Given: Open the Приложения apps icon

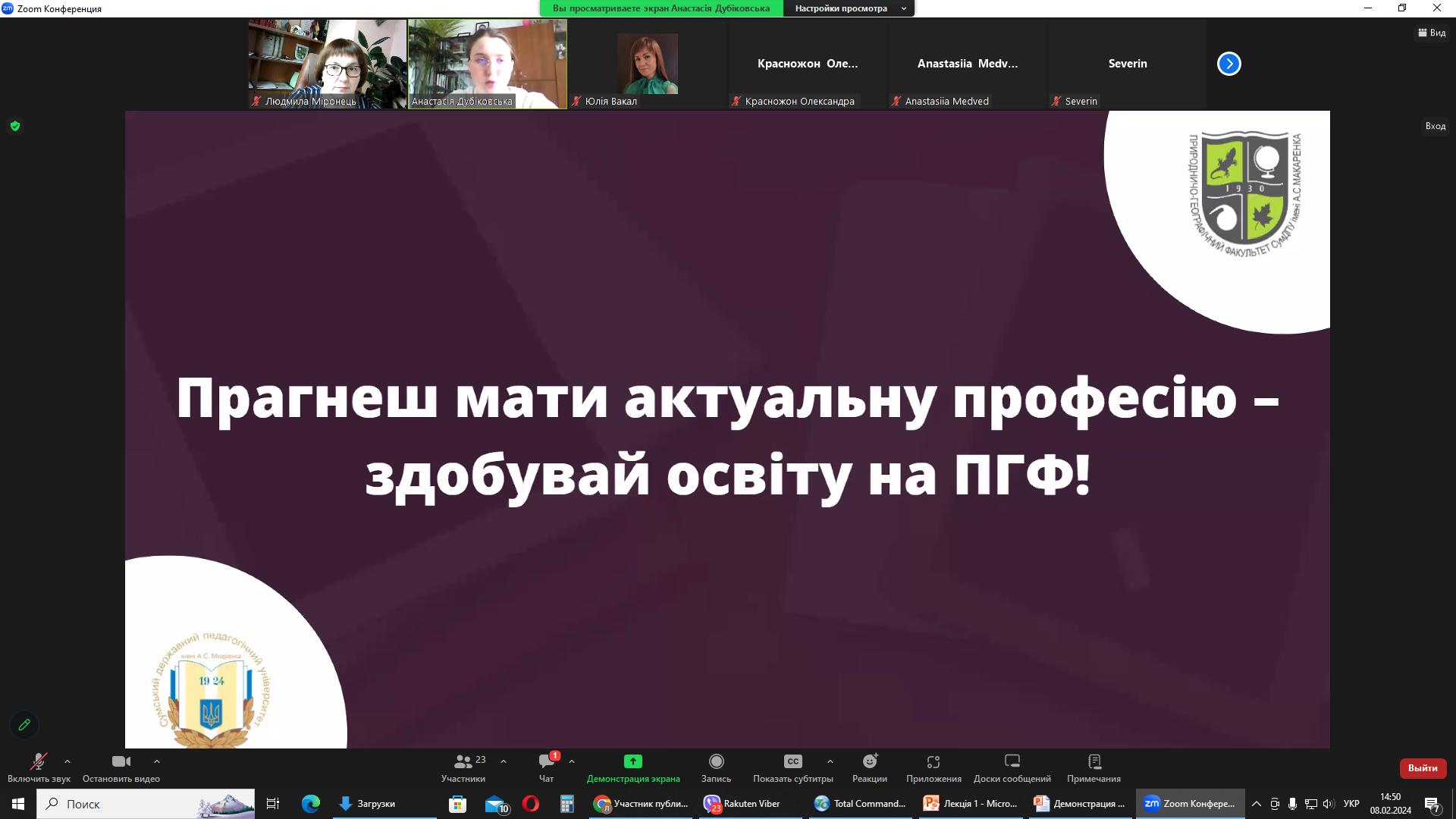Looking at the screenshot, I should tap(934, 761).
